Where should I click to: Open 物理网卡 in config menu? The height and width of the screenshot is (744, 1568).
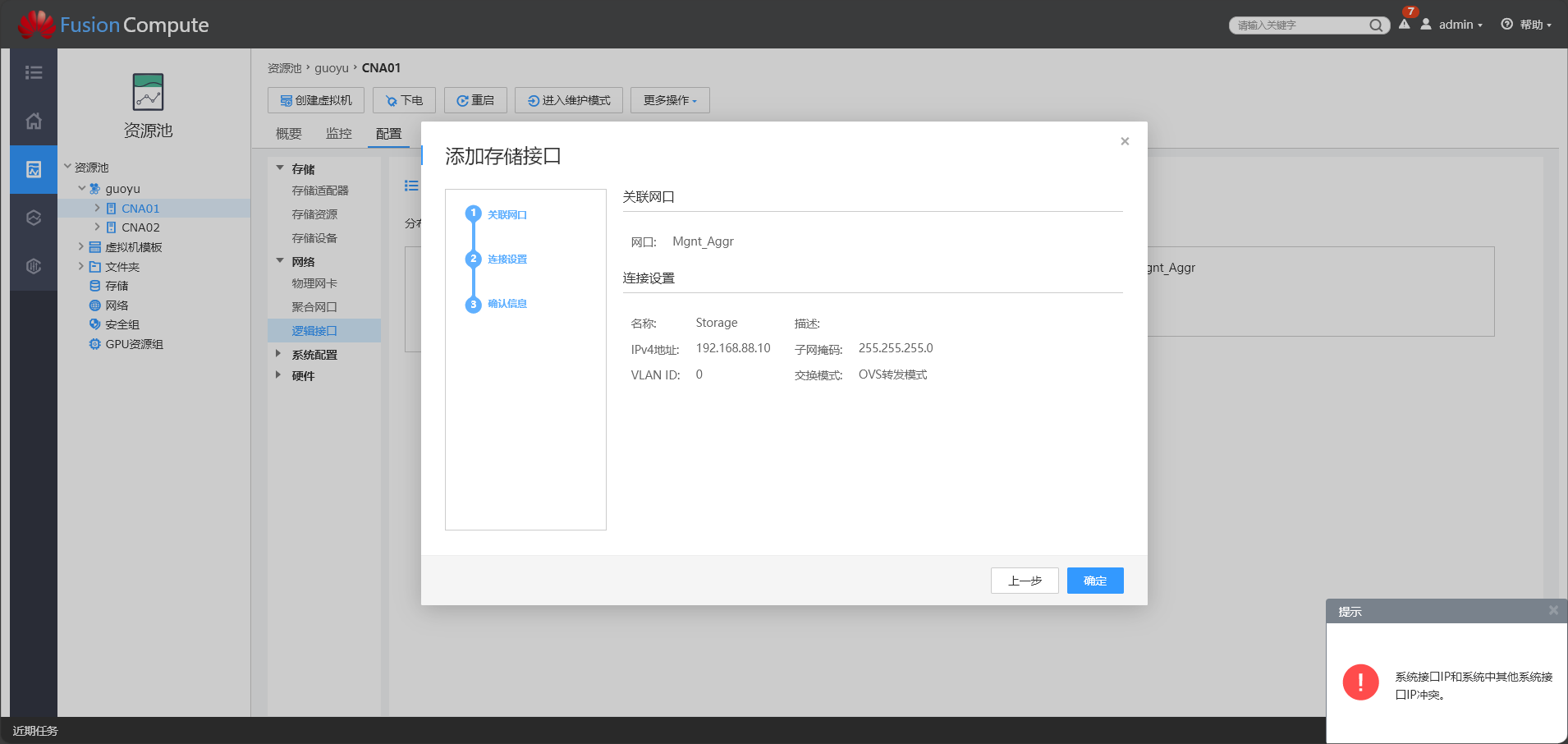pos(314,283)
